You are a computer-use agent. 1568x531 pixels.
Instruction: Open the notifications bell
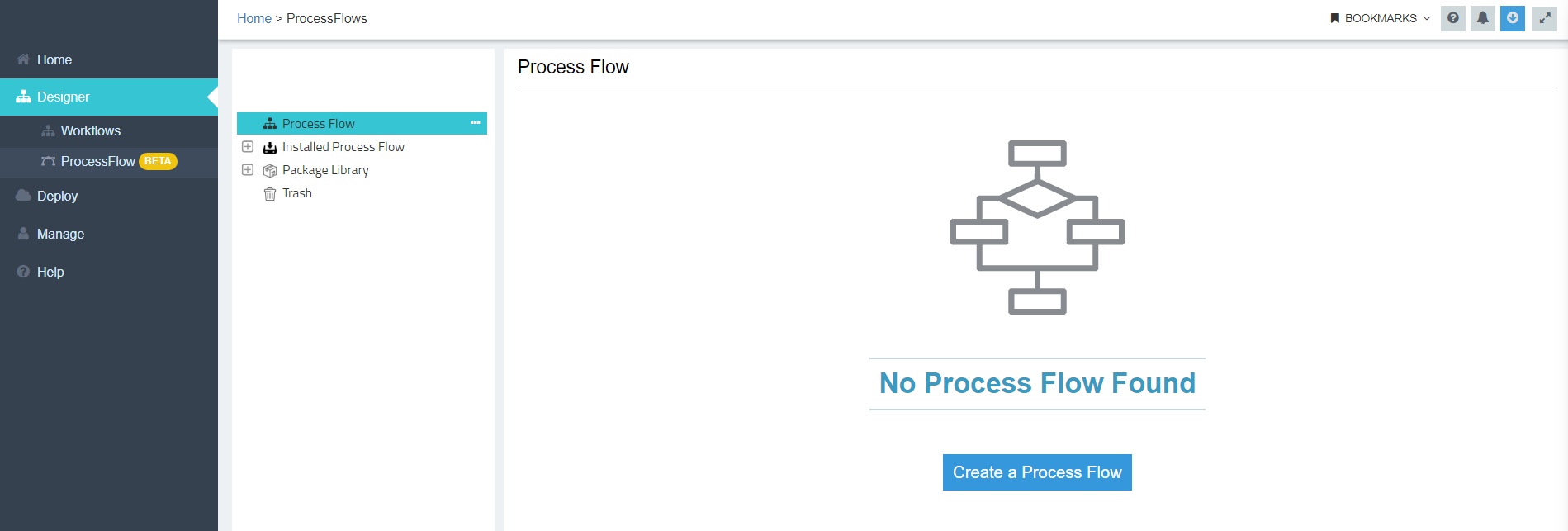point(1482,18)
